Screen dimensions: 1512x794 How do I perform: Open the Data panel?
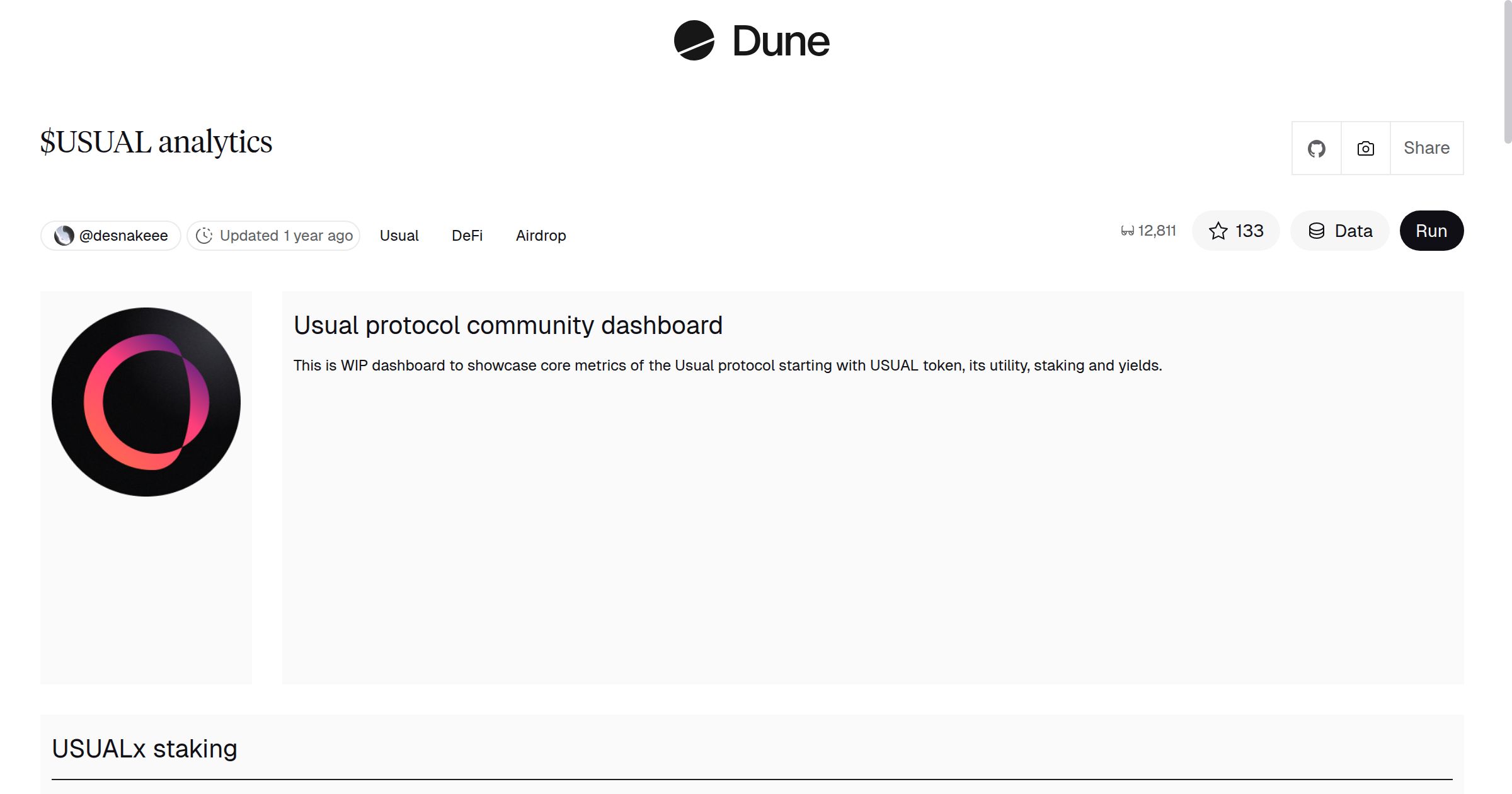point(1340,231)
